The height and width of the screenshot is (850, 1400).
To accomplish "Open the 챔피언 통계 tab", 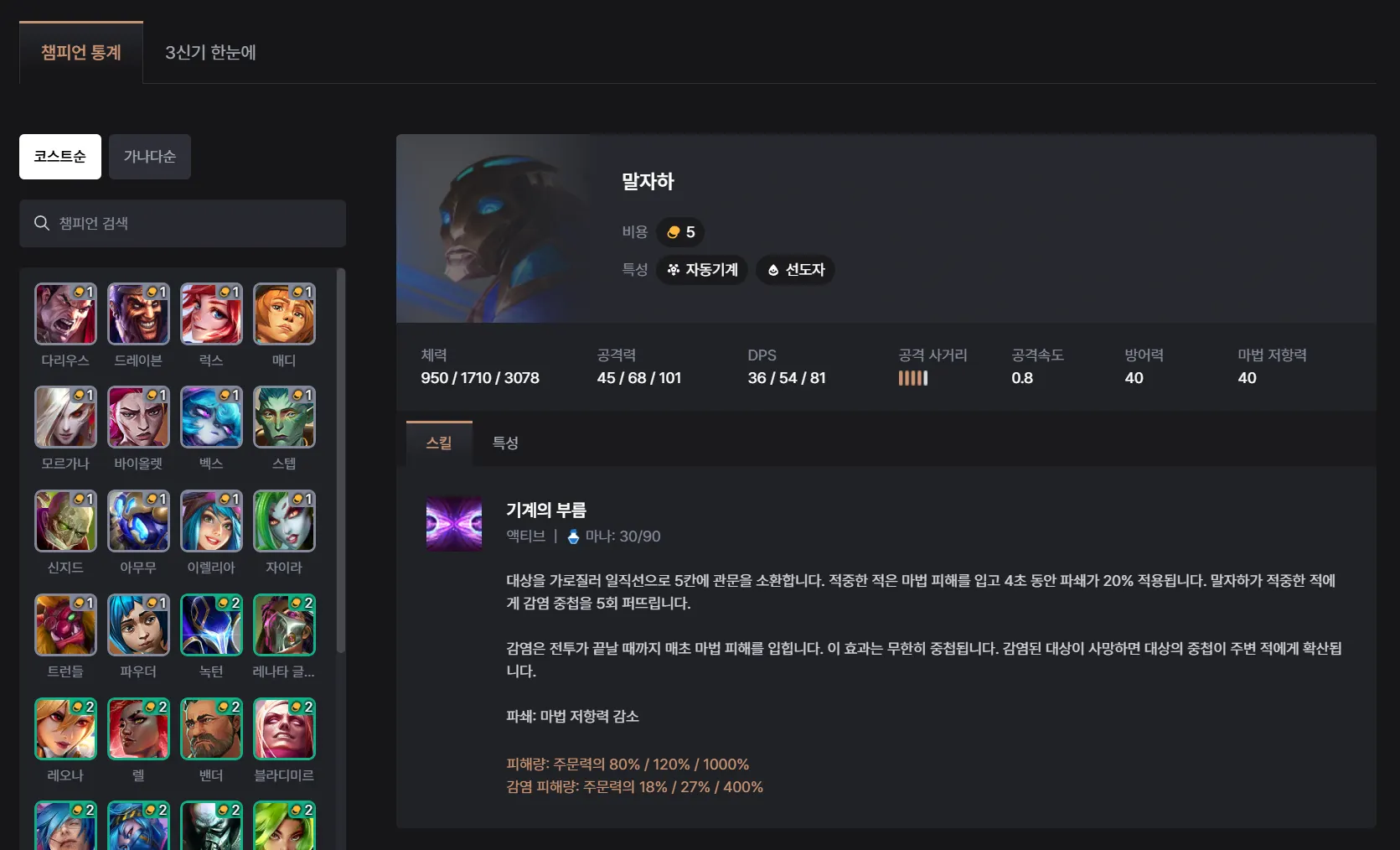I will [x=81, y=52].
